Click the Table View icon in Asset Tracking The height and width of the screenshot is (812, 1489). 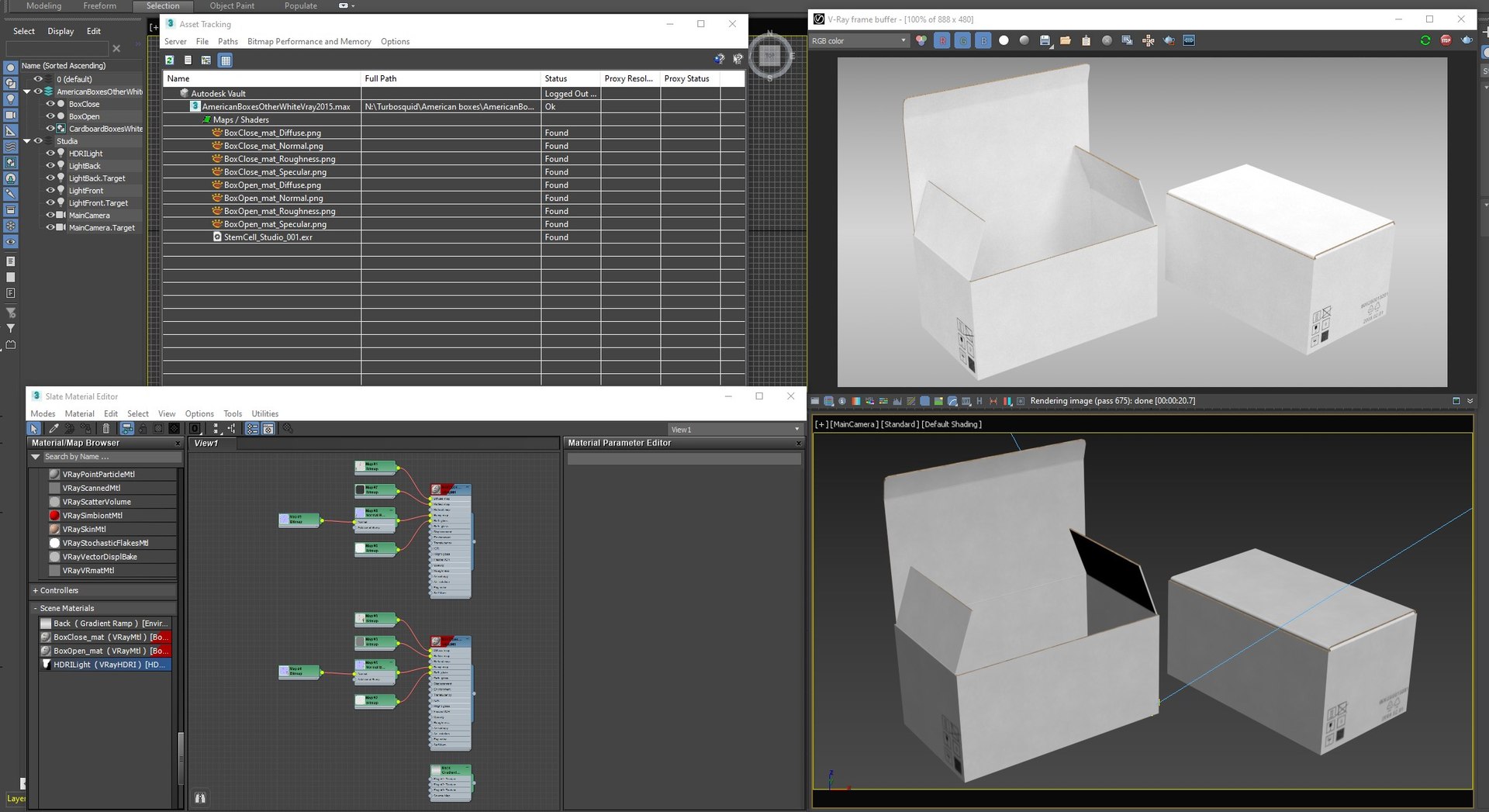pos(225,60)
